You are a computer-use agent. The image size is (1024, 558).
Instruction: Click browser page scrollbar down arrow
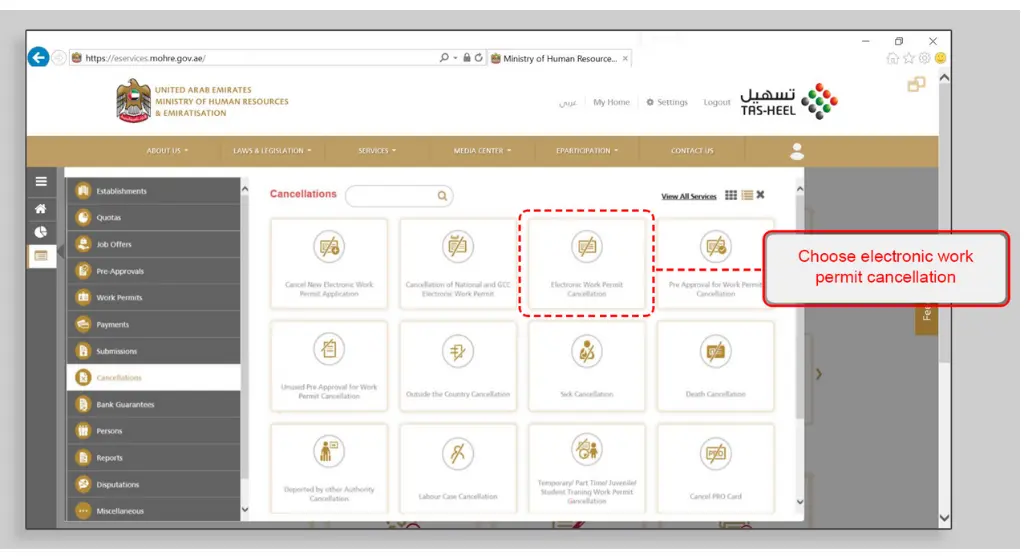944,518
